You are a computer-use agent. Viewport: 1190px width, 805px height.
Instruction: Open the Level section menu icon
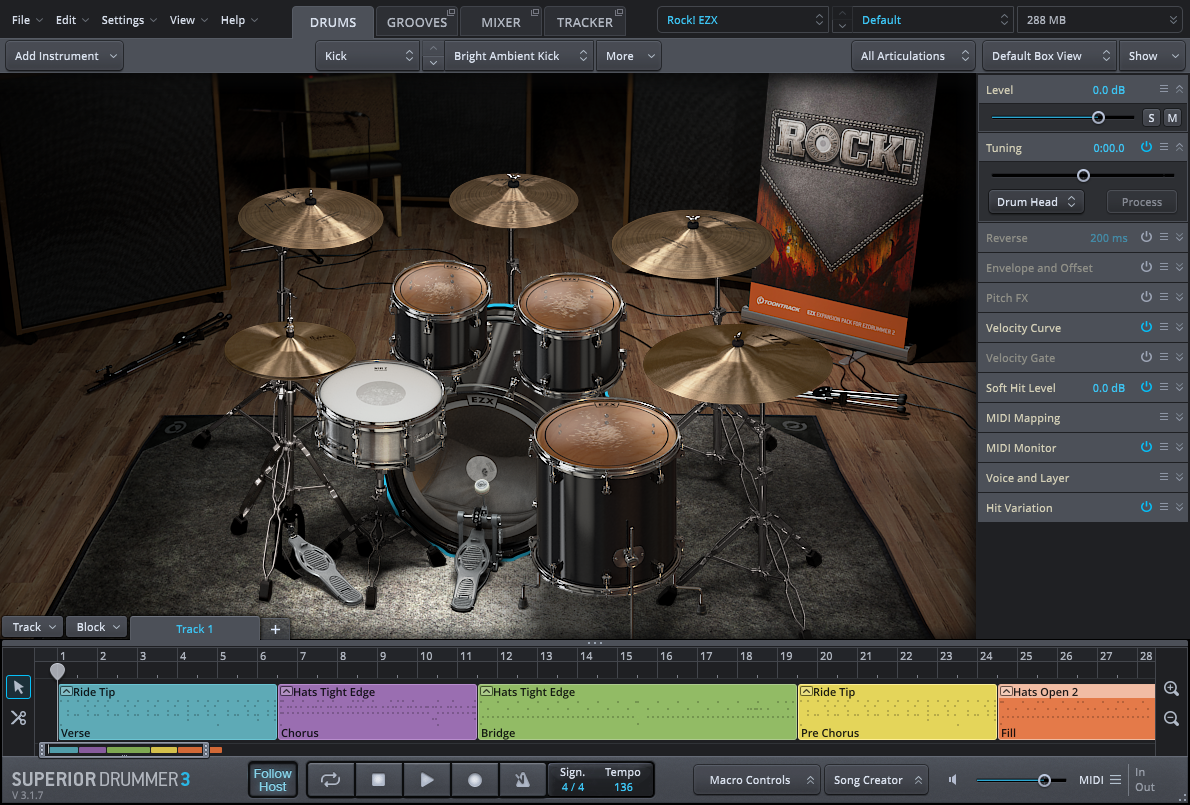(1163, 90)
